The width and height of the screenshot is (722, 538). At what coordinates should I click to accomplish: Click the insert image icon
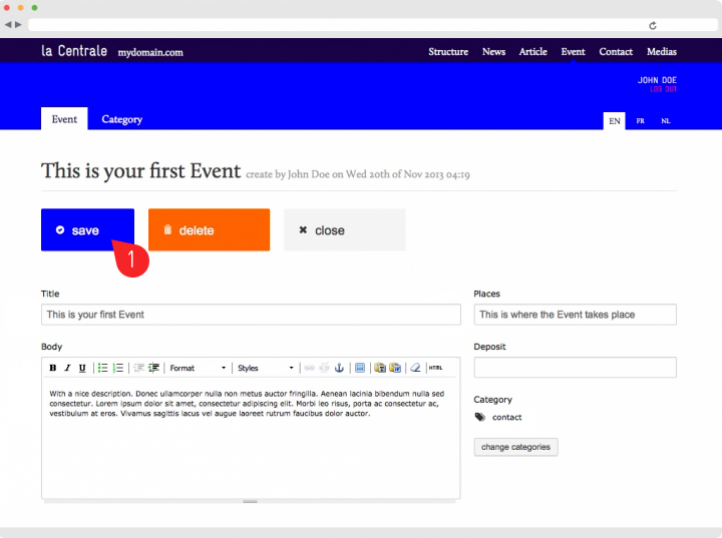(x=360, y=368)
